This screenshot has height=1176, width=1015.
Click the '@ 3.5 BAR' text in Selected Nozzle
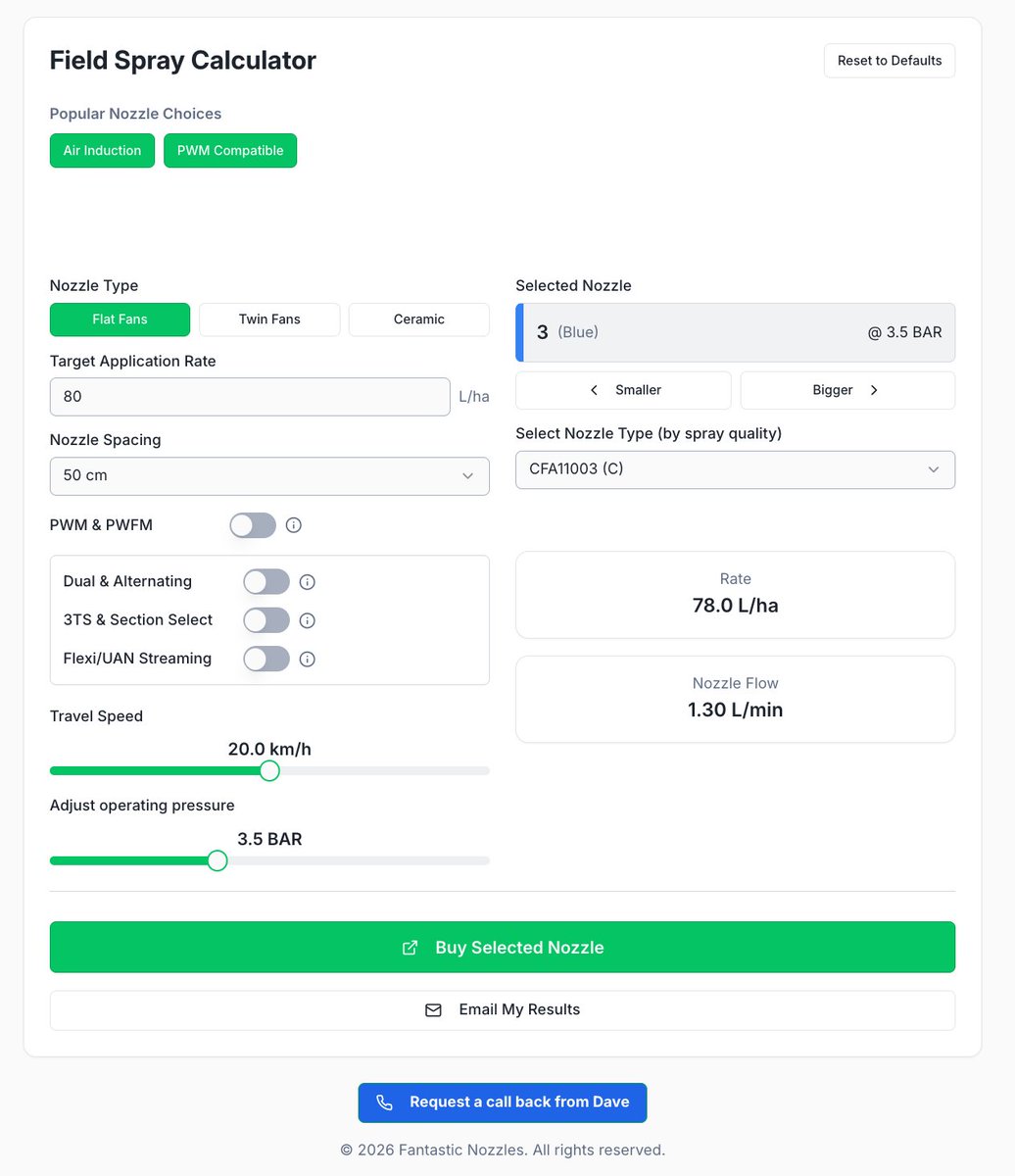pos(904,332)
